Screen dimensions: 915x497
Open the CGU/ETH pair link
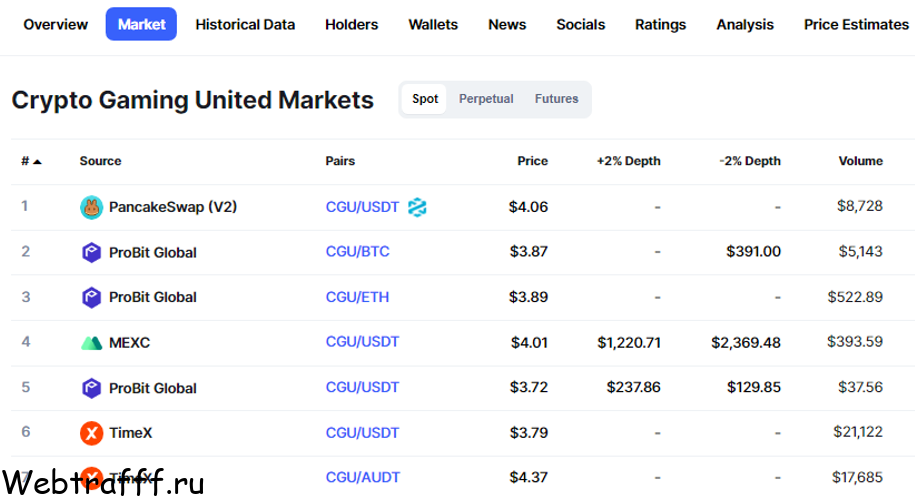pos(357,297)
